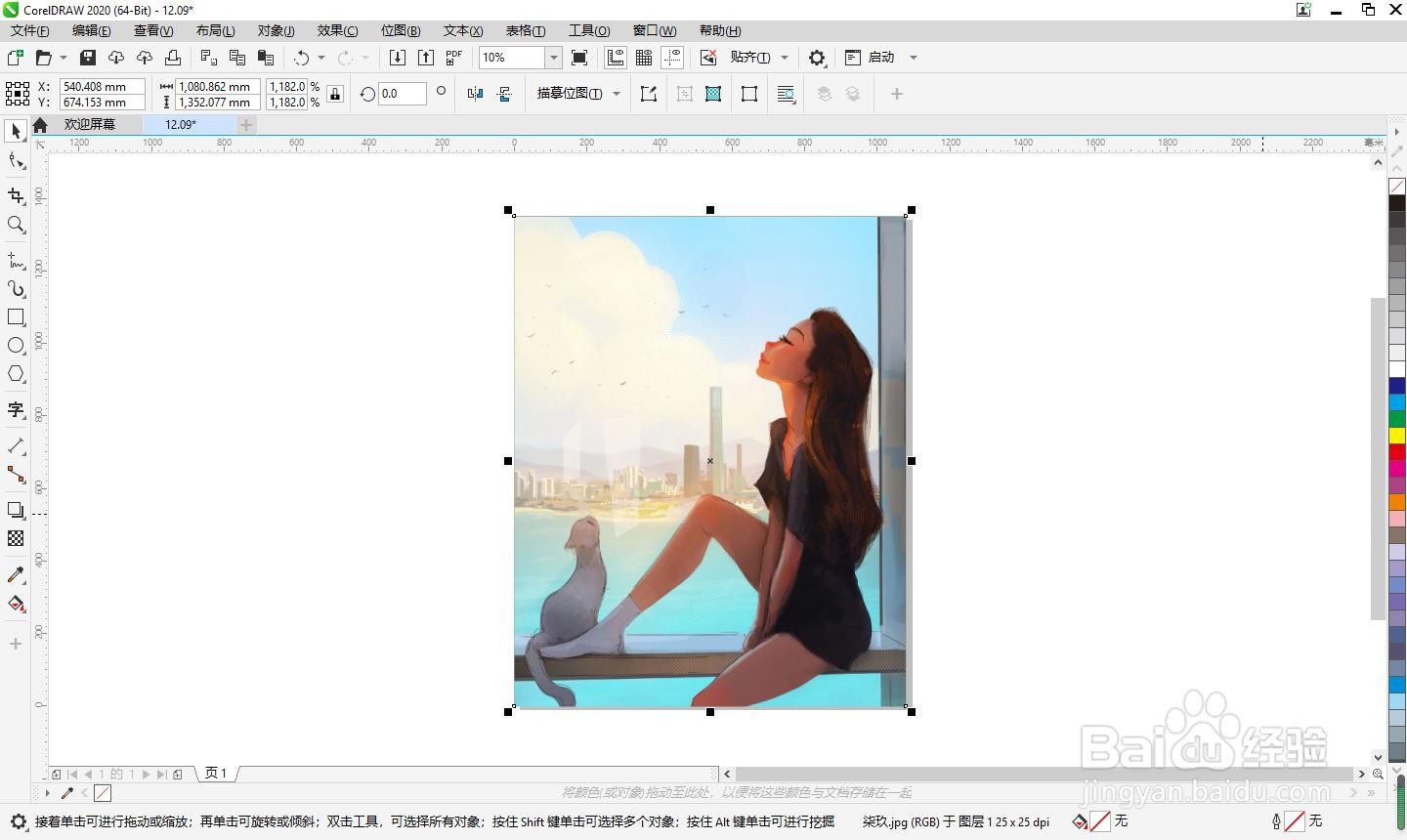Viewport: 1407px width, 840px height.
Task: Click the Undo arrow icon
Action: tap(302, 58)
